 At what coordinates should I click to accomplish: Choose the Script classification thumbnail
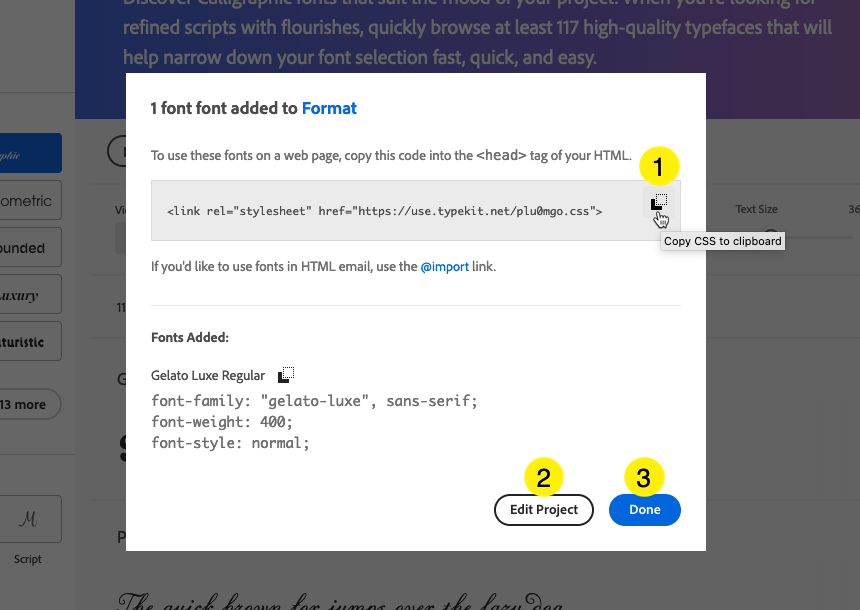click(29, 519)
